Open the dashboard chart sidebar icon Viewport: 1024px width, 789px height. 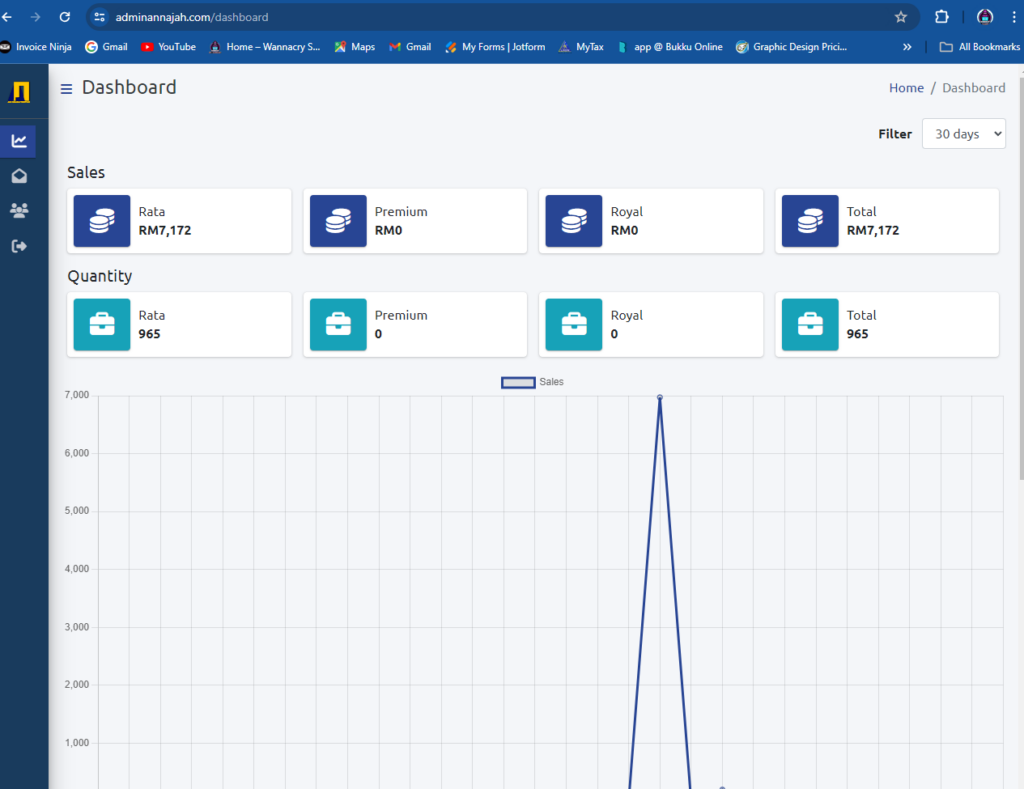19,141
